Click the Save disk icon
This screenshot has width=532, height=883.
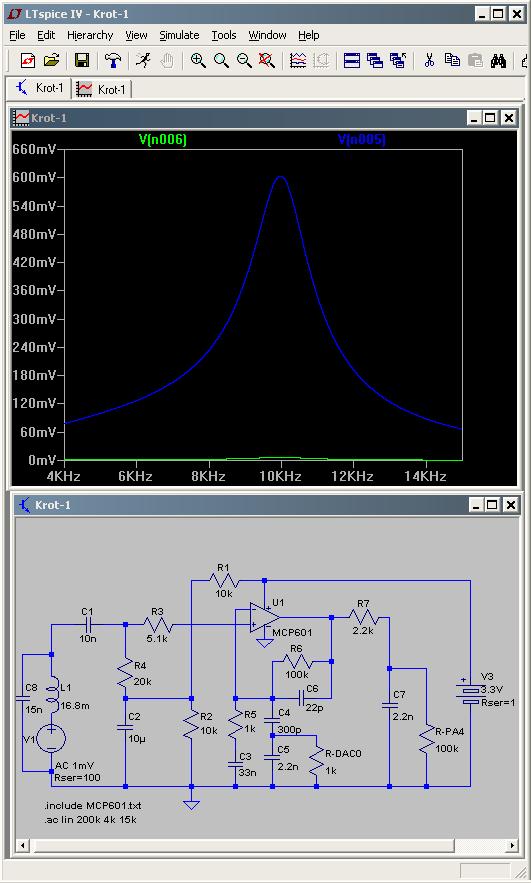pos(82,60)
